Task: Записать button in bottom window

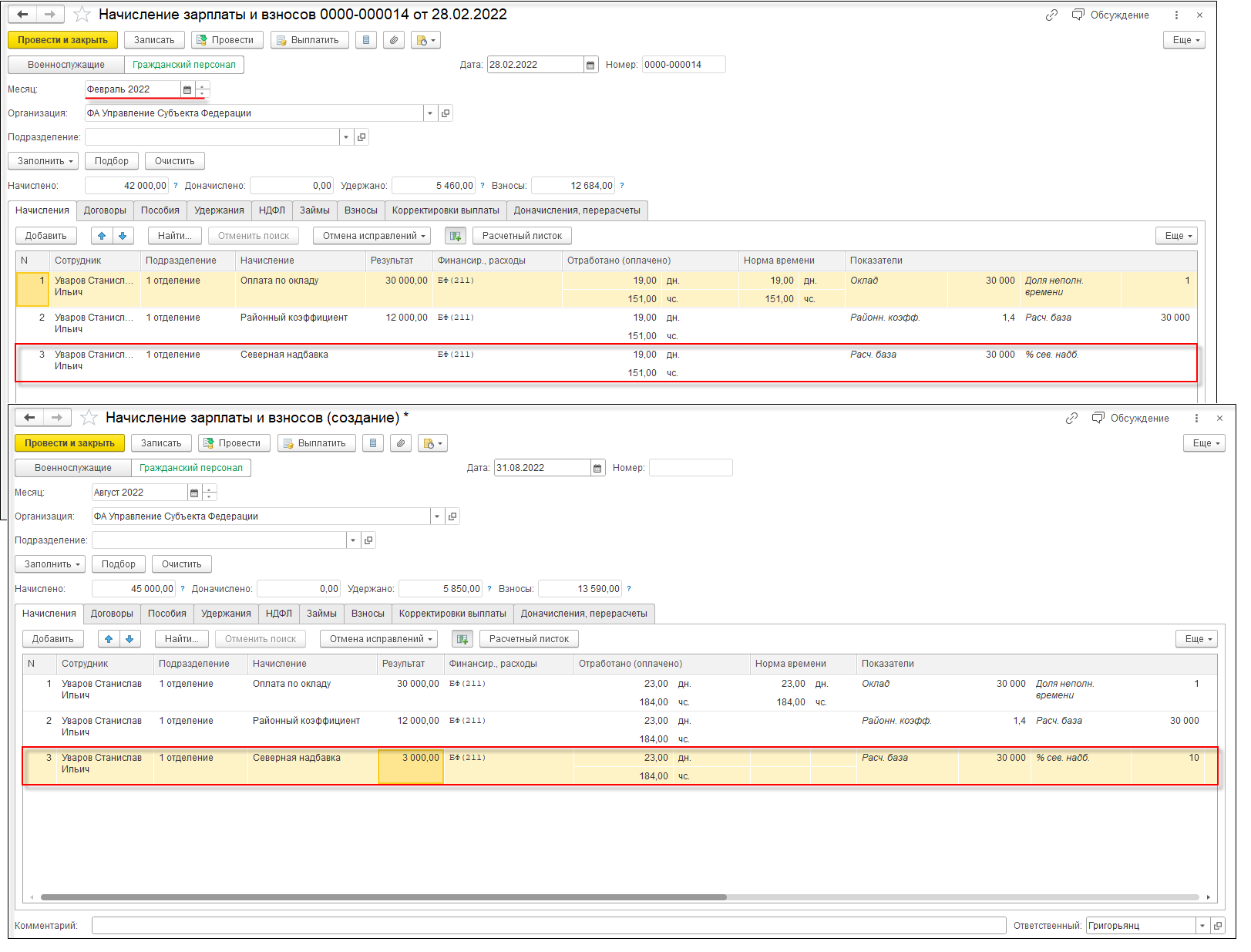Action: (161, 443)
